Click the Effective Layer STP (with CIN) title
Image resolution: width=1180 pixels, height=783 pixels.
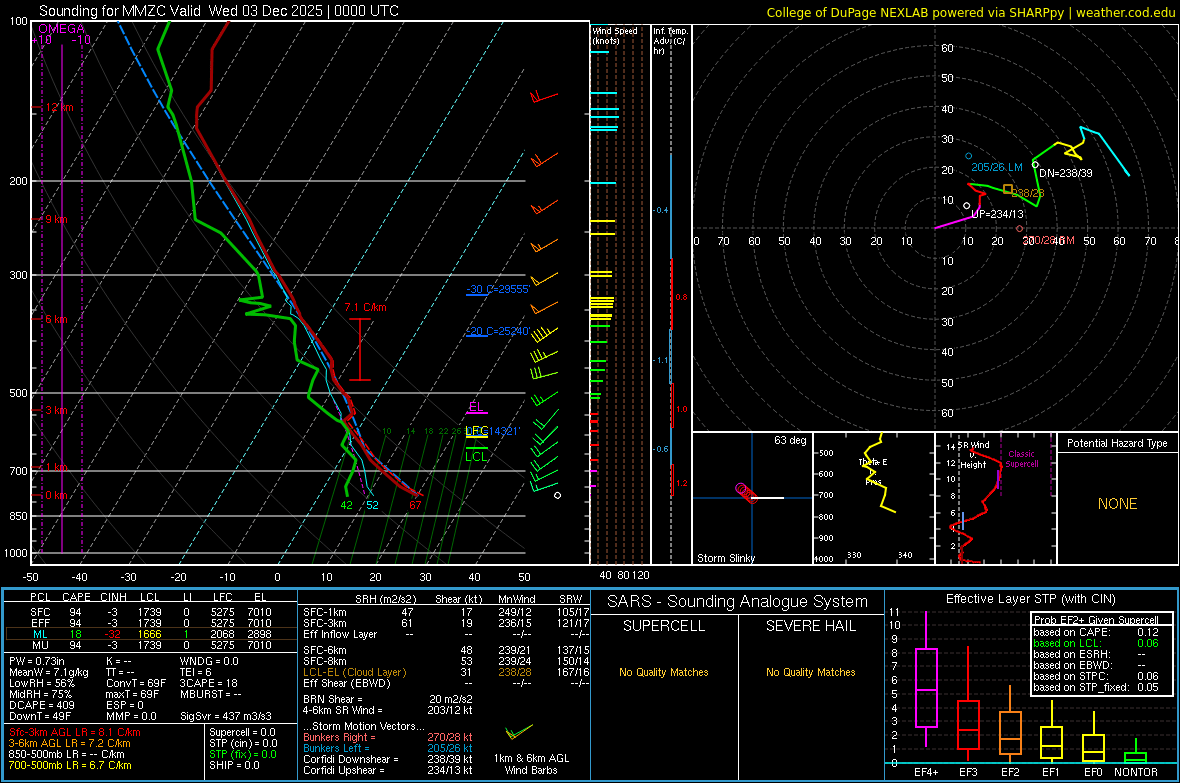(1030, 599)
